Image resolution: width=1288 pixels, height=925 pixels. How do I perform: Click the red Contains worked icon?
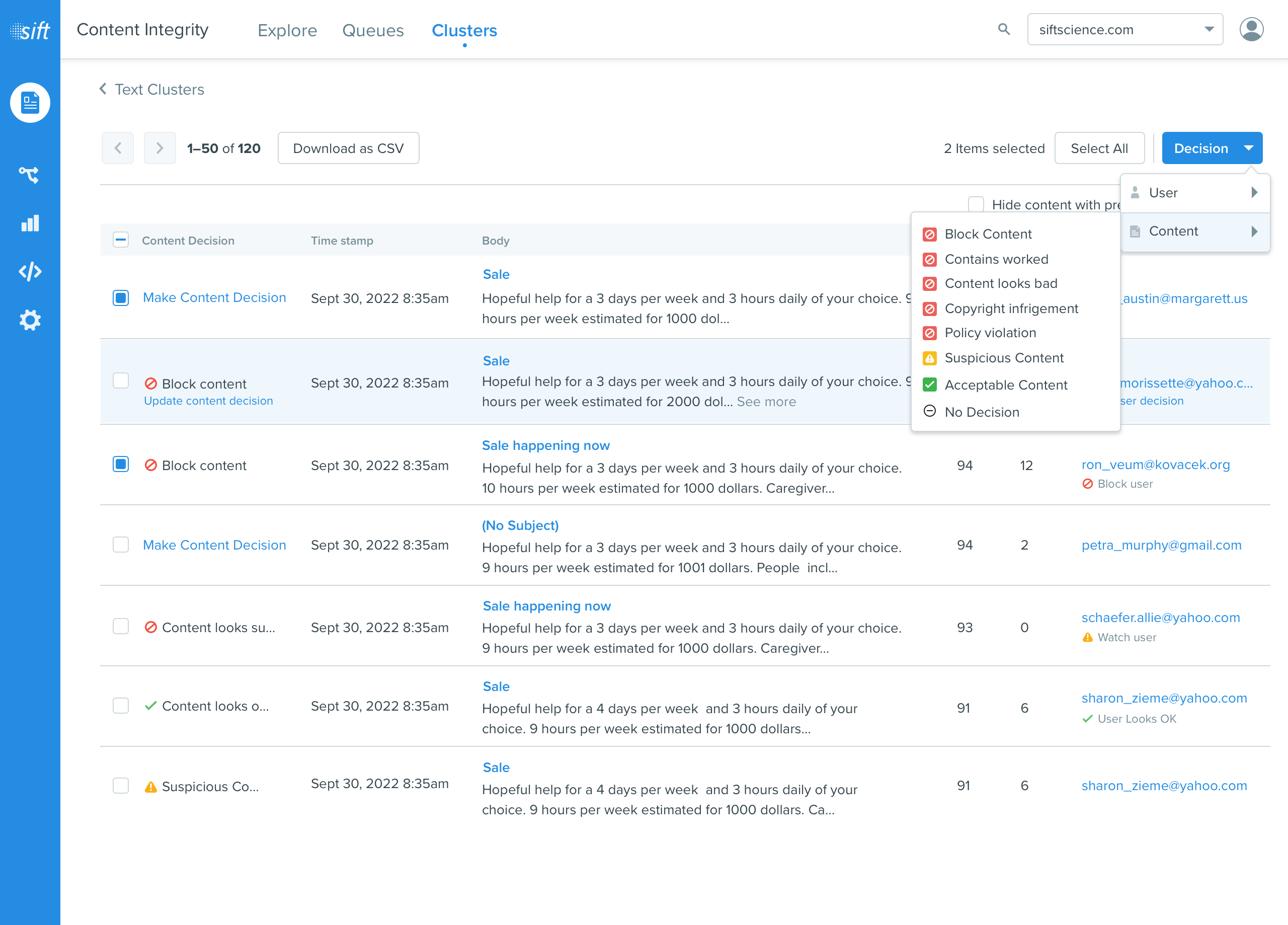point(929,259)
